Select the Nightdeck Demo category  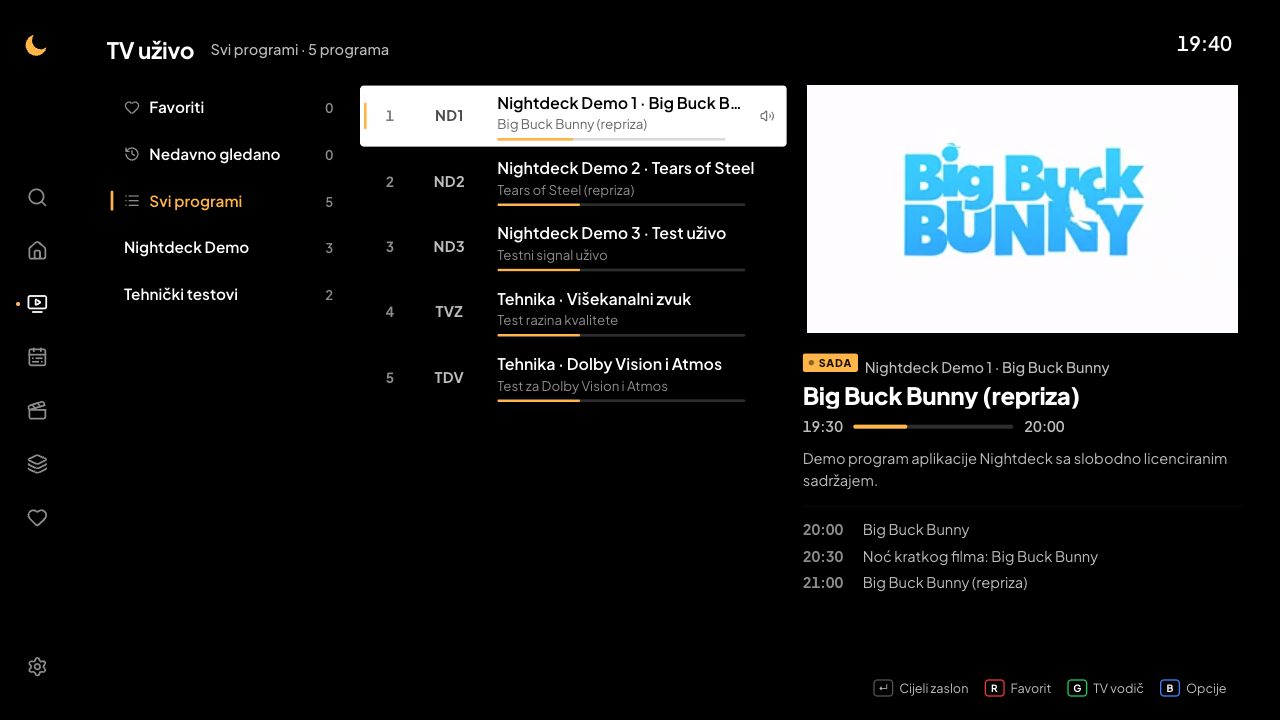226,248
